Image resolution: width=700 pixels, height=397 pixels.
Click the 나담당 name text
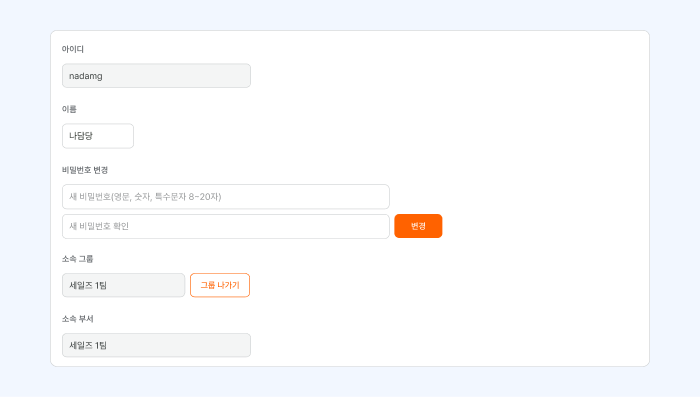[x=81, y=136]
